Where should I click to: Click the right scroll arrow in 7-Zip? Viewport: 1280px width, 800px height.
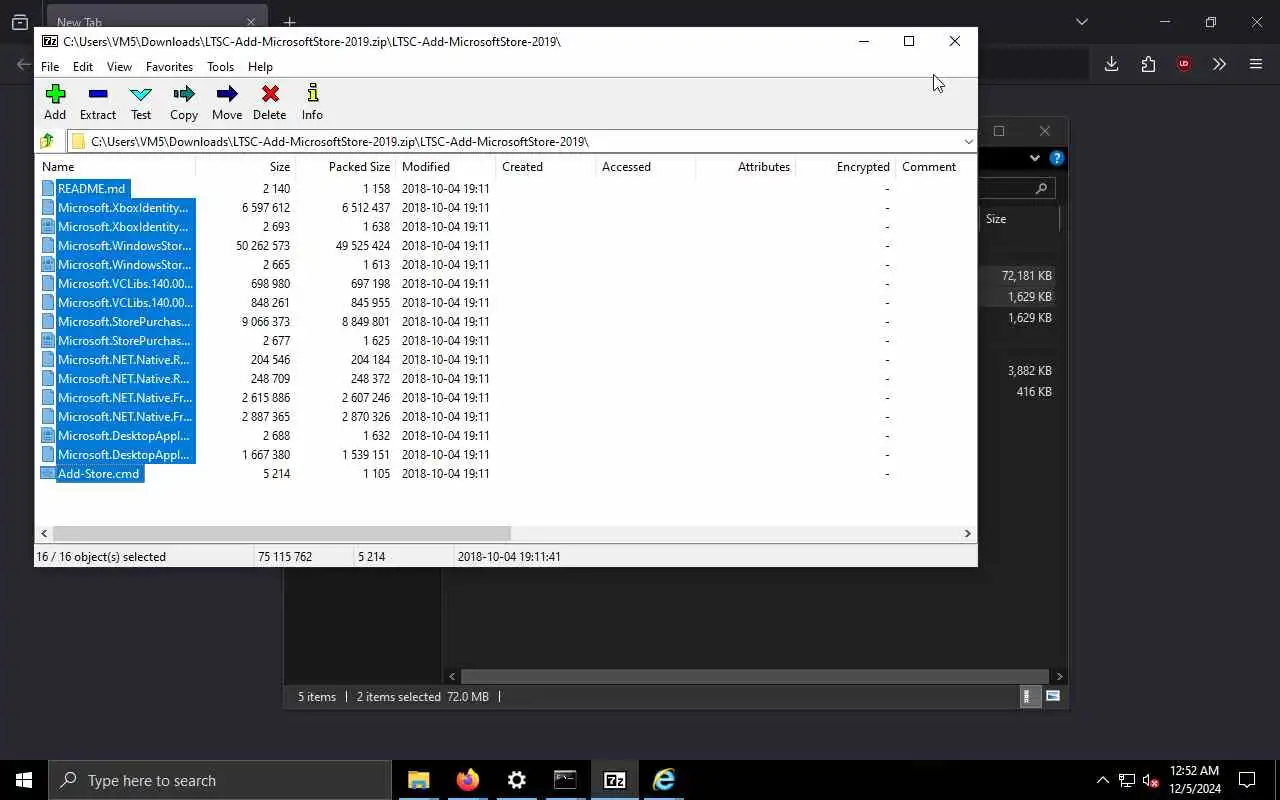[967, 533]
